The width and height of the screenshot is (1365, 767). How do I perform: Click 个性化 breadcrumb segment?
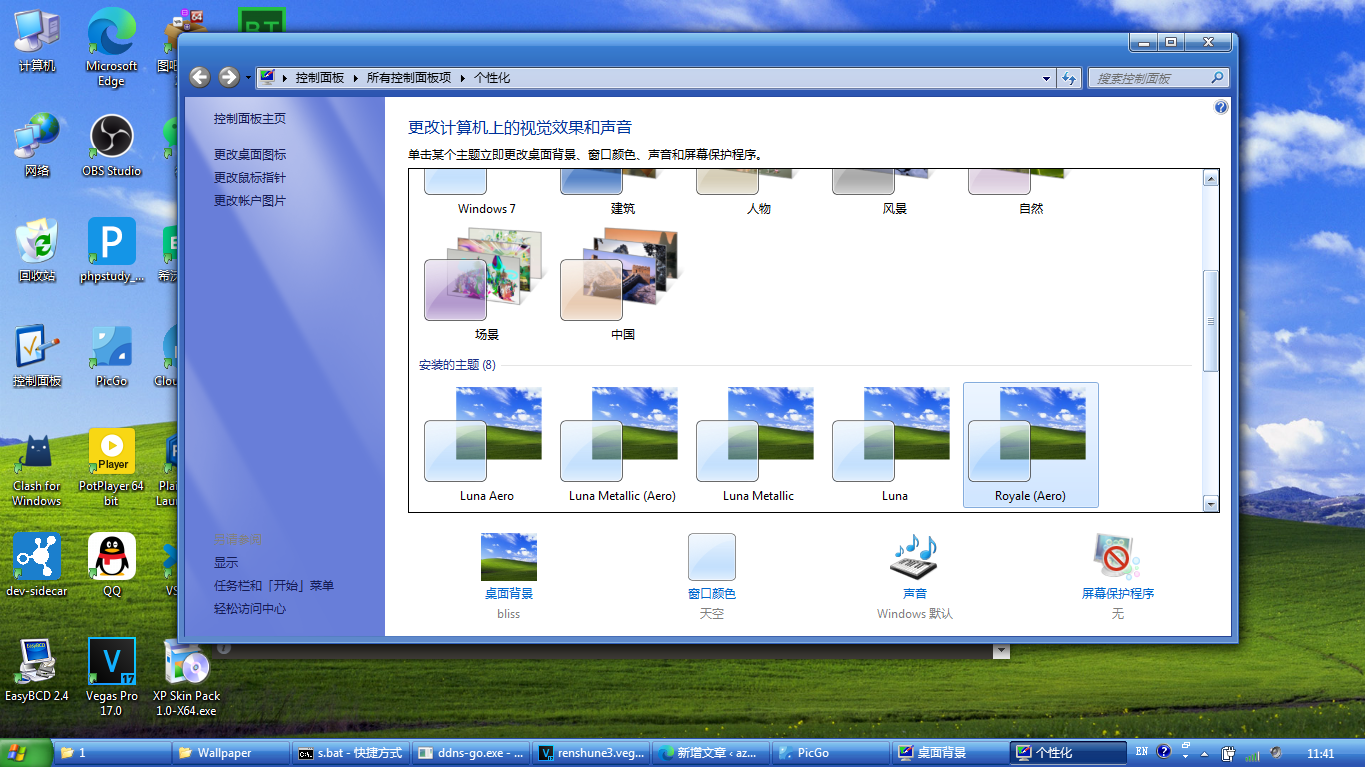491,78
